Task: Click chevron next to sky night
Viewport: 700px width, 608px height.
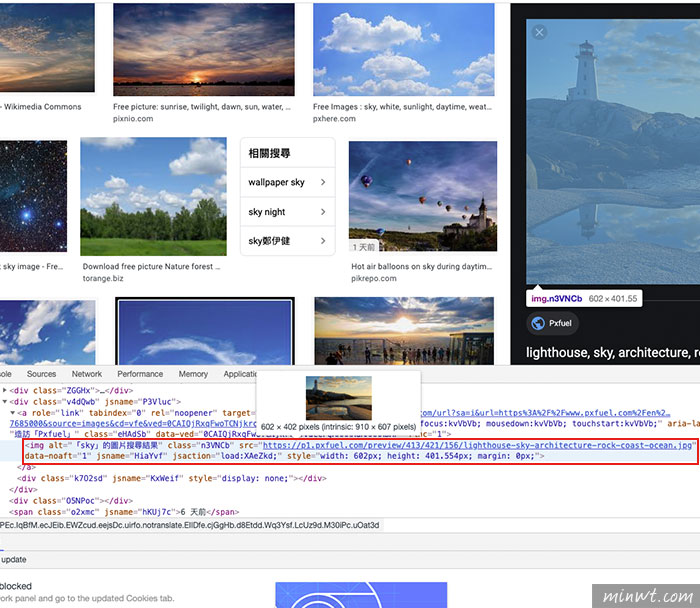Action: pos(323,212)
